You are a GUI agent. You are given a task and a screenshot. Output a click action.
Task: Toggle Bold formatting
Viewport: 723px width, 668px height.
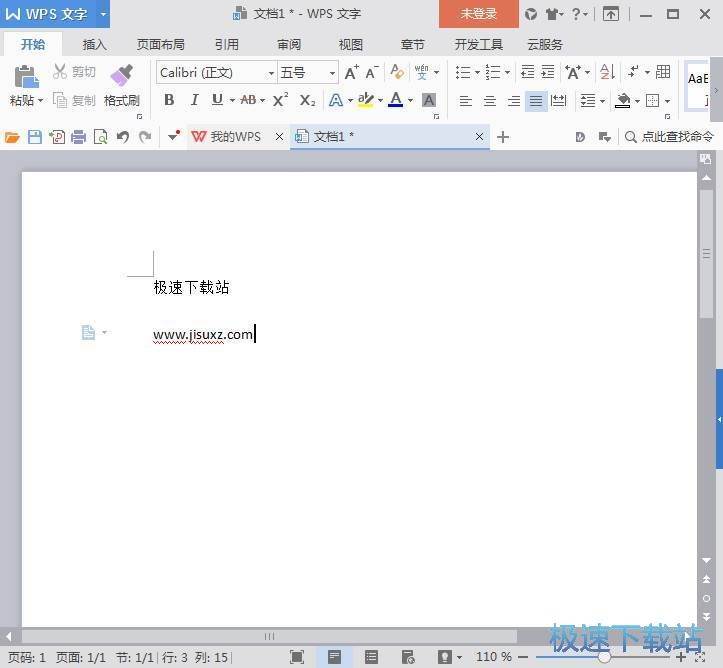(x=169, y=100)
